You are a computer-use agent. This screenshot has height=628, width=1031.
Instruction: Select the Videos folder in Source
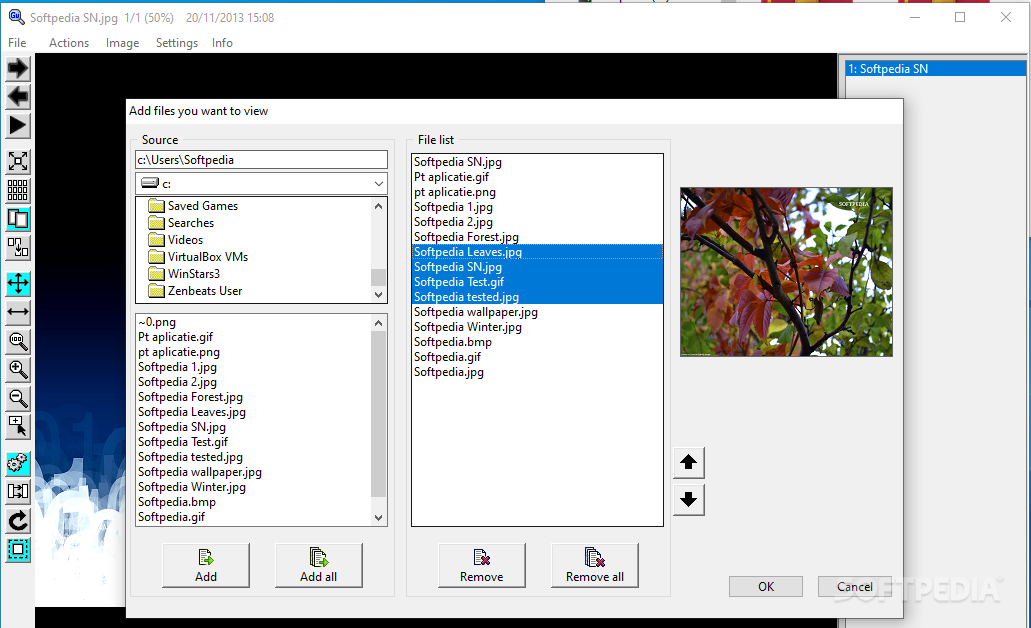coord(176,240)
